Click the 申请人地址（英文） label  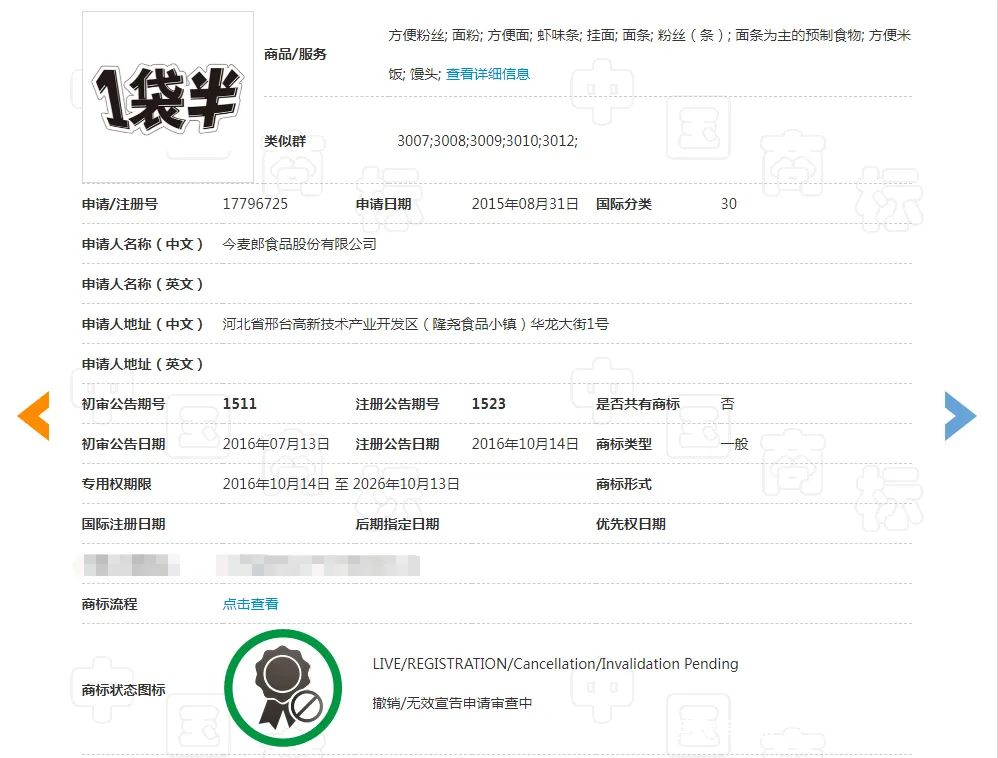click(x=143, y=364)
